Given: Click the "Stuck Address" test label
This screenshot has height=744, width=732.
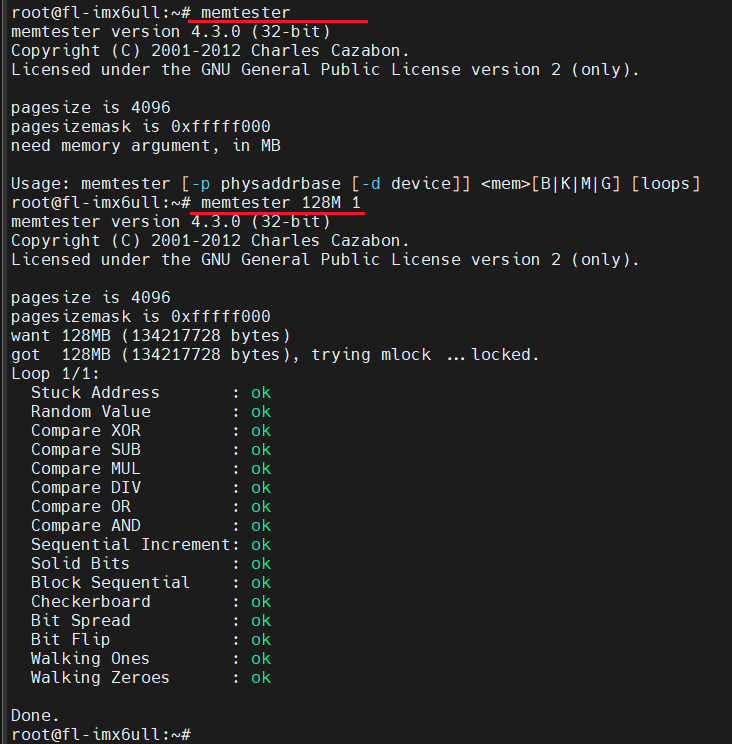Looking at the screenshot, I should pos(95,393).
